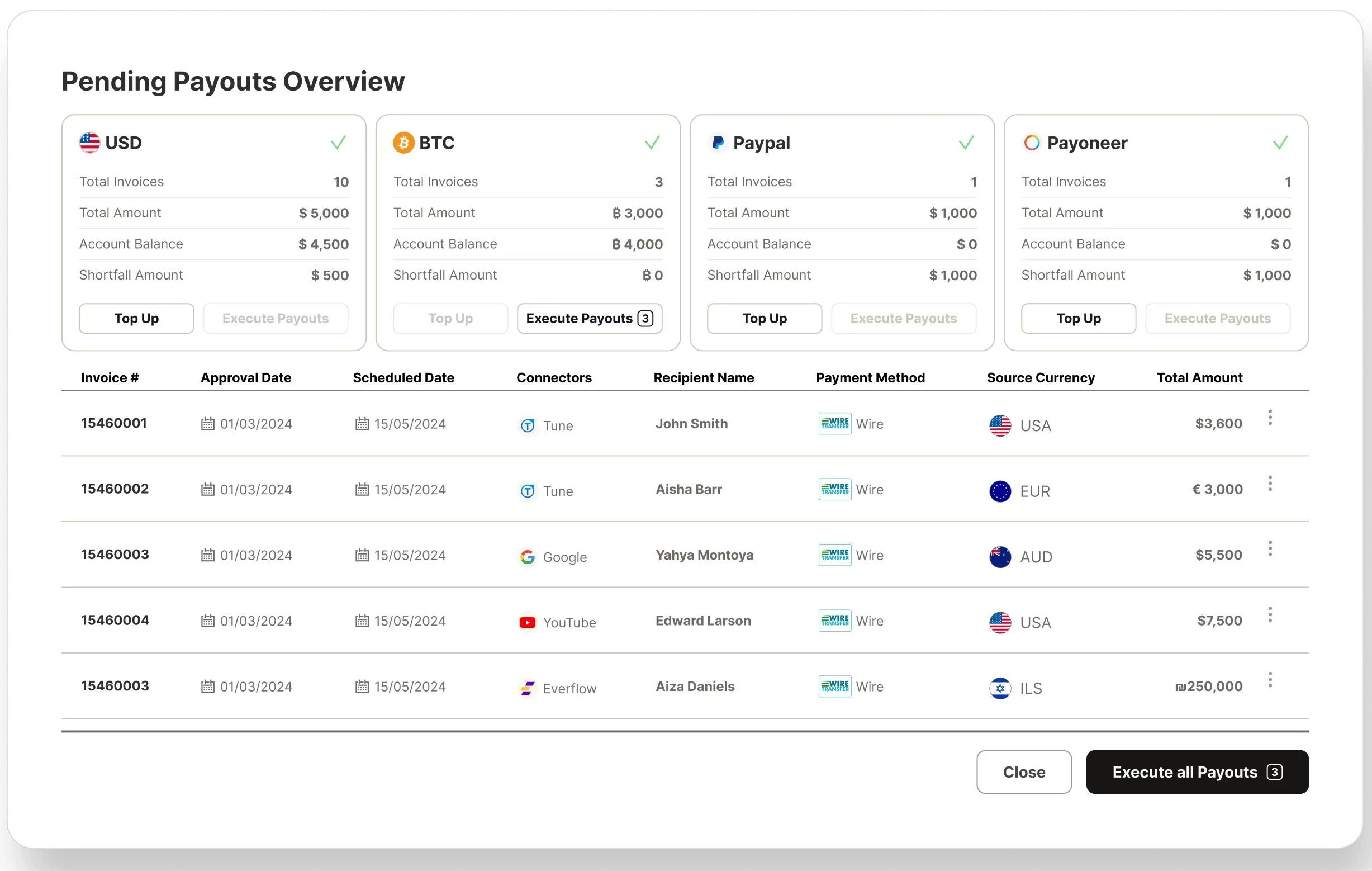Click the USA flag icon on the USD card
This screenshot has height=871, width=1372.
(x=89, y=143)
